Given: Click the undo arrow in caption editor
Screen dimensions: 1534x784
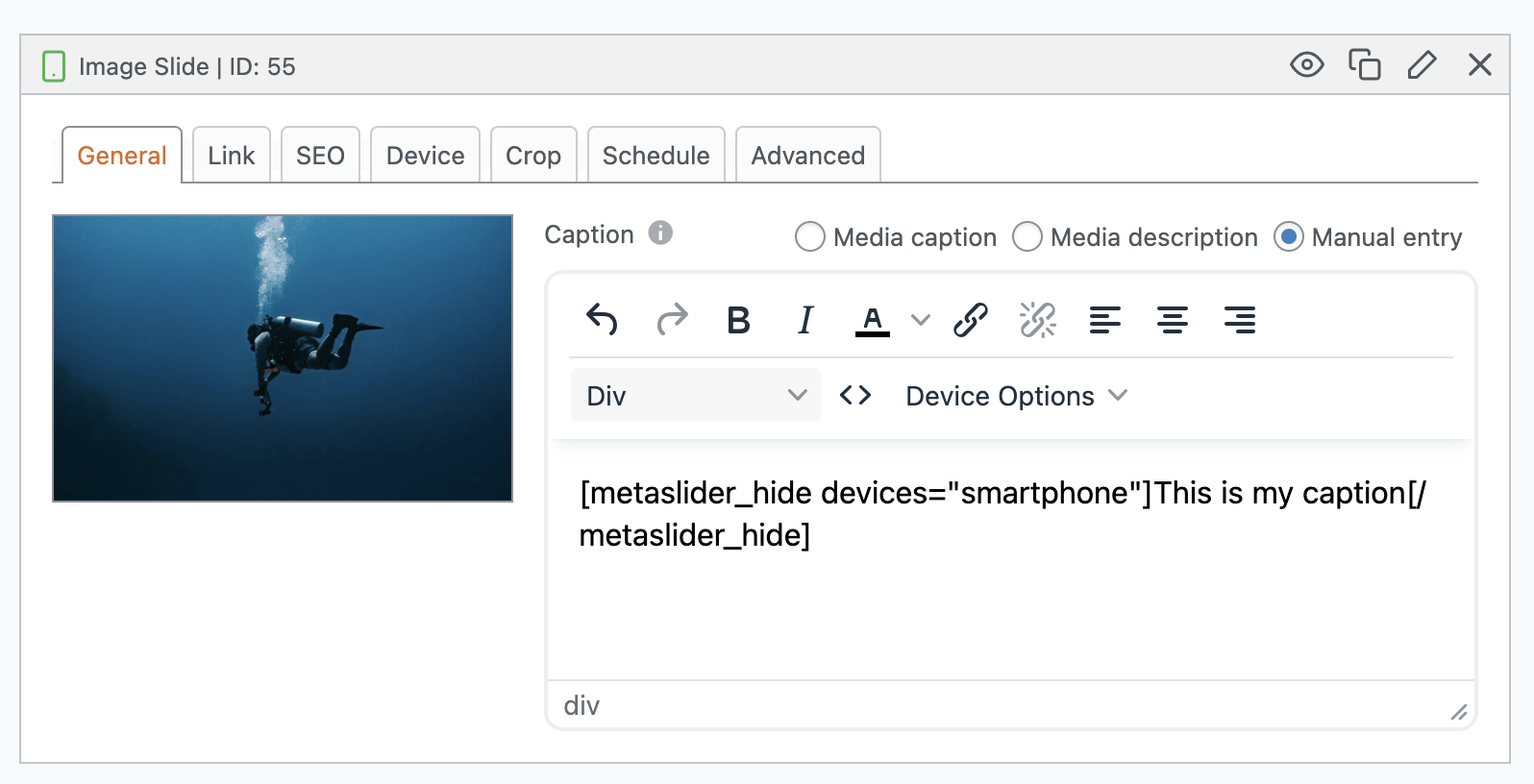Looking at the screenshot, I should (602, 319).
